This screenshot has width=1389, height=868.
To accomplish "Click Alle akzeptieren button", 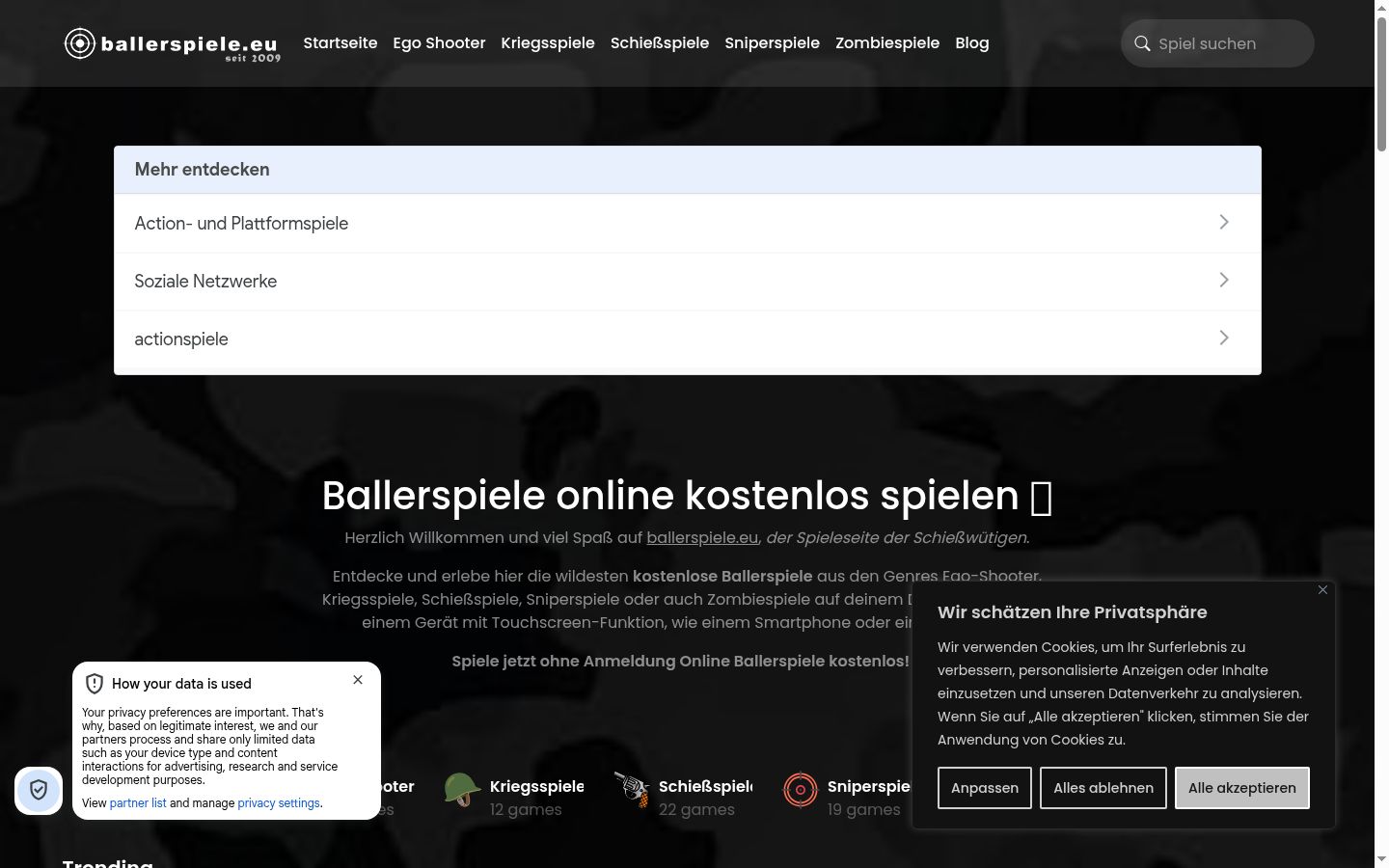I will coord(1242,788).
